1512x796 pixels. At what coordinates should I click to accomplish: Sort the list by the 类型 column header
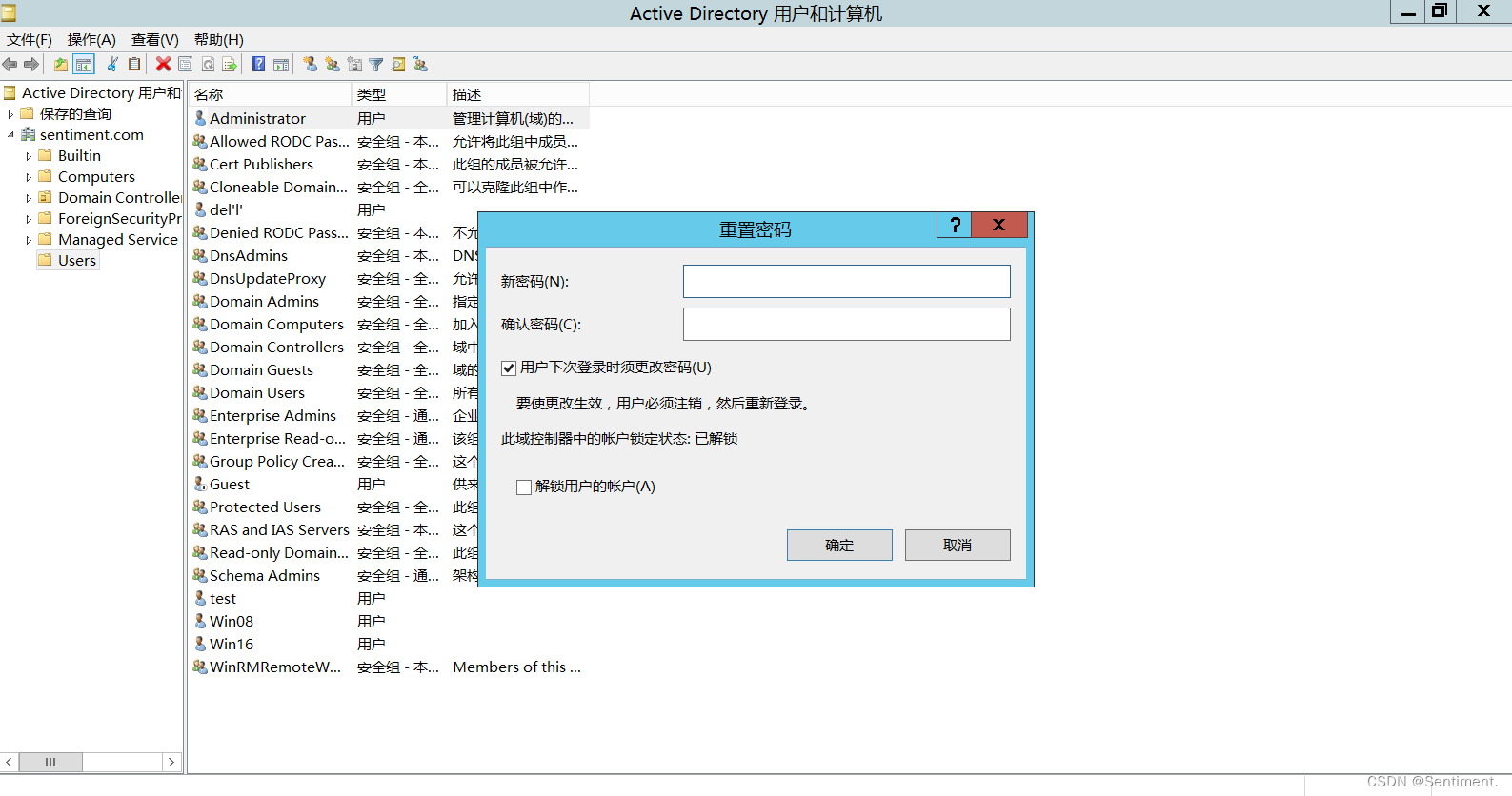click(399, 94)
